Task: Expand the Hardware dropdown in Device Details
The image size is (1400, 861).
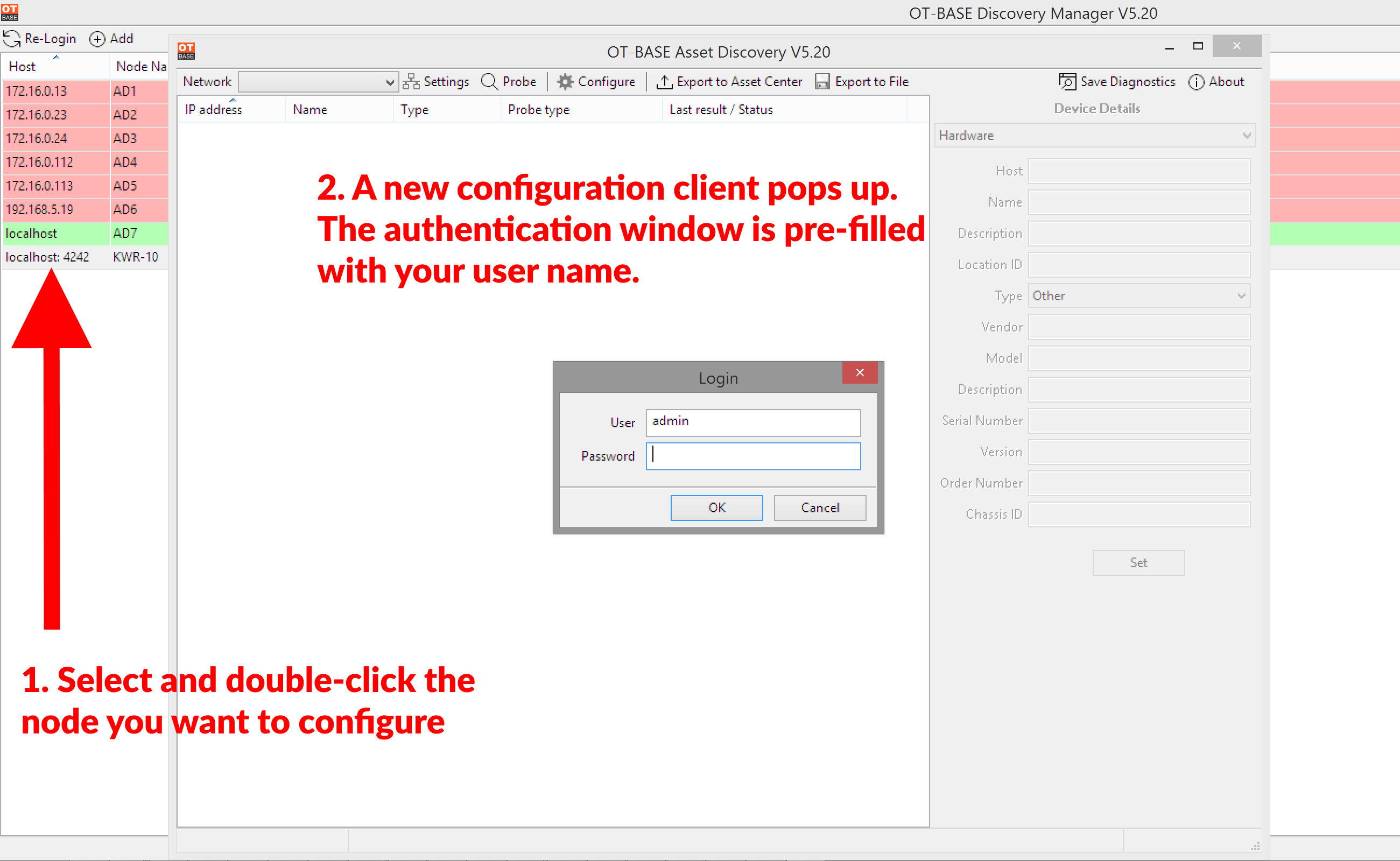Action: [x=1095, y=136]
